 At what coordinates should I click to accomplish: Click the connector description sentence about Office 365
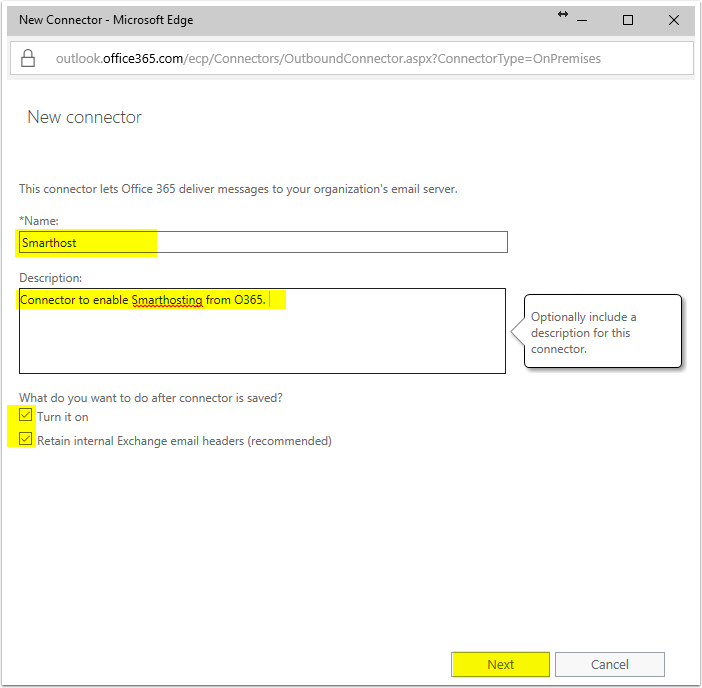238,189
